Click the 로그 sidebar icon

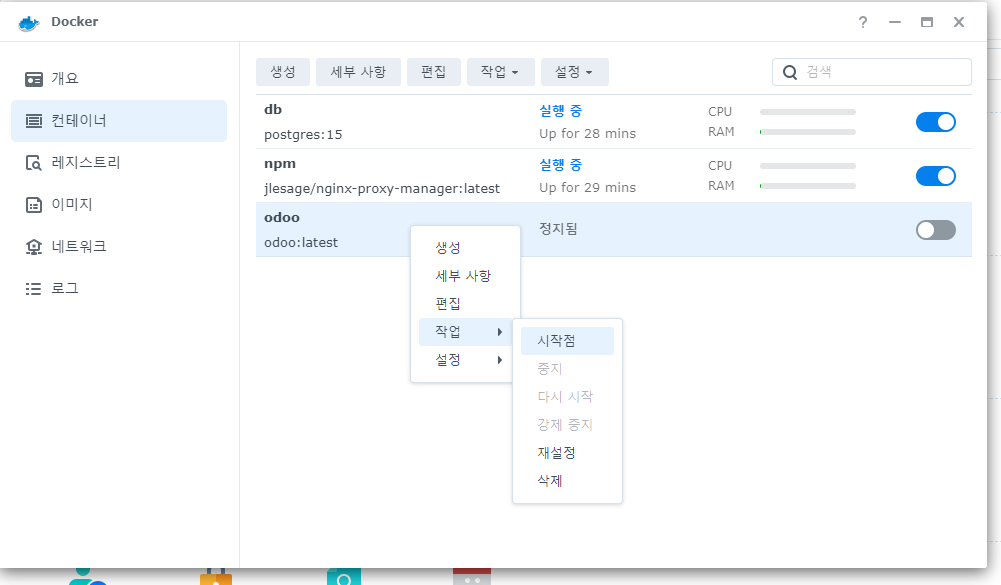34,289
